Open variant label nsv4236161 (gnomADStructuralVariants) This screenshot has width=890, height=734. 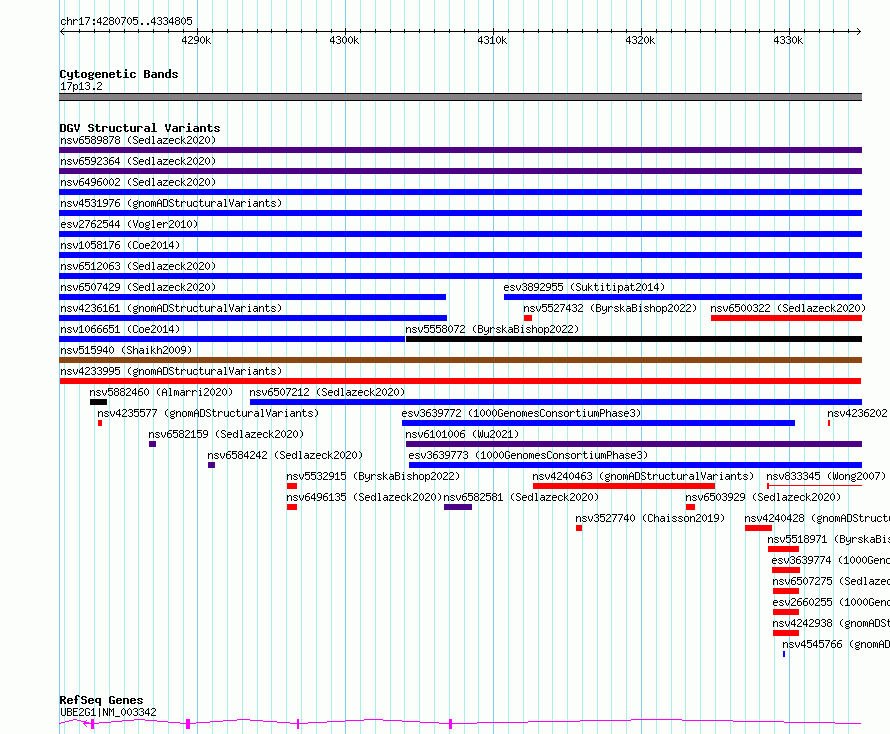pos(171,308)
